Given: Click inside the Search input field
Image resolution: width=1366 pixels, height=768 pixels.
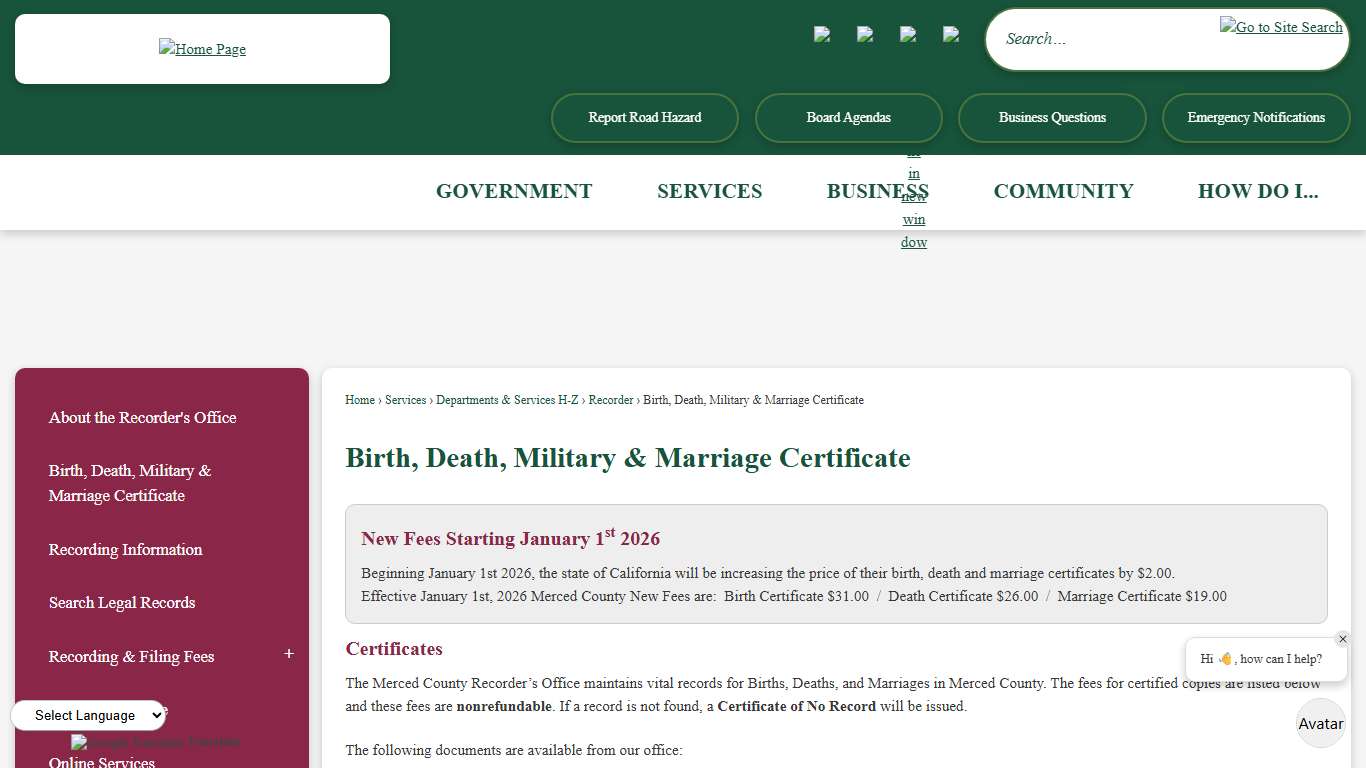Looking at the screenshot, I should pyautogui.click(x=1100, y=38).
